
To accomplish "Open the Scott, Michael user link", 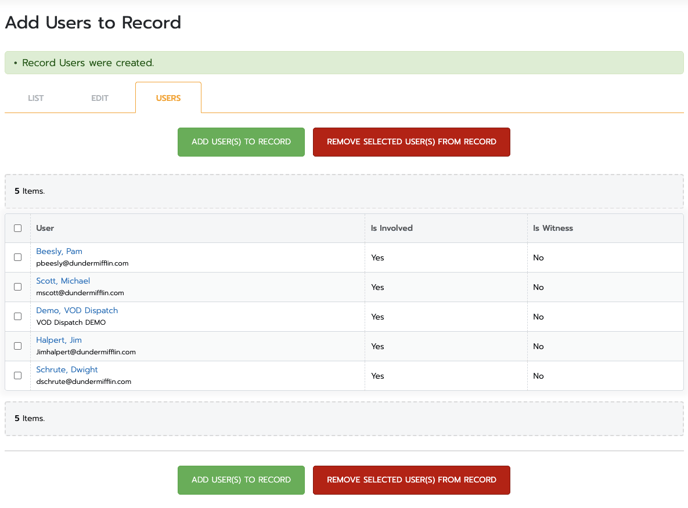I will [x=63, y=281].
